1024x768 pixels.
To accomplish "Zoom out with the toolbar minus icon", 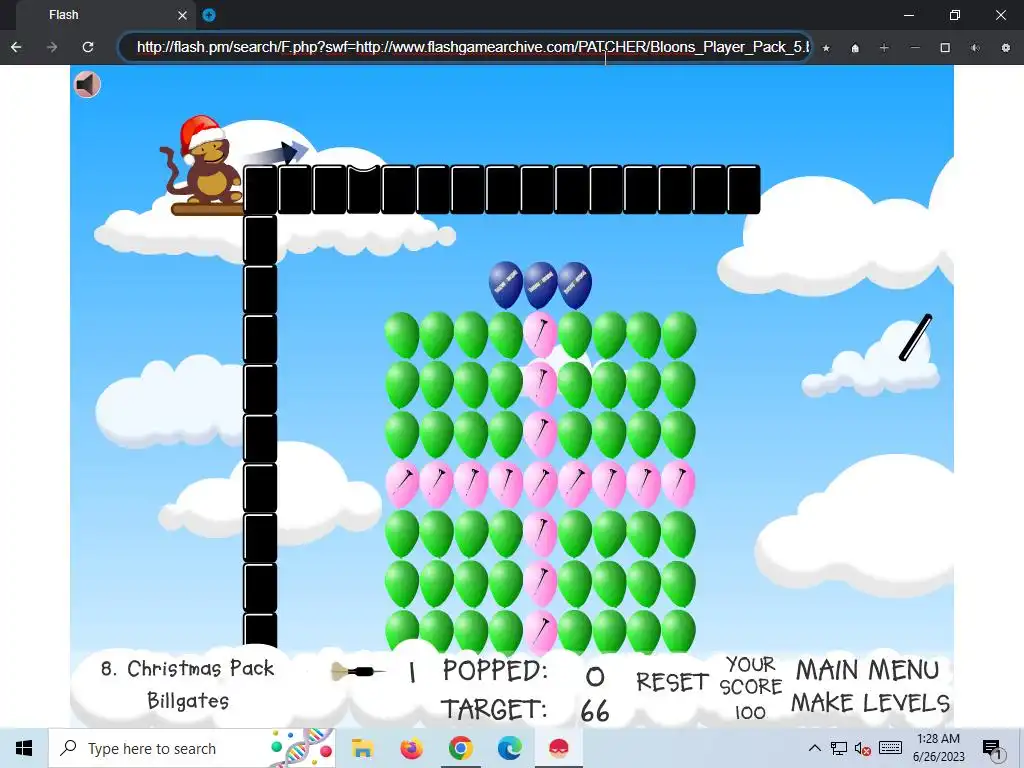I will 915,48.
